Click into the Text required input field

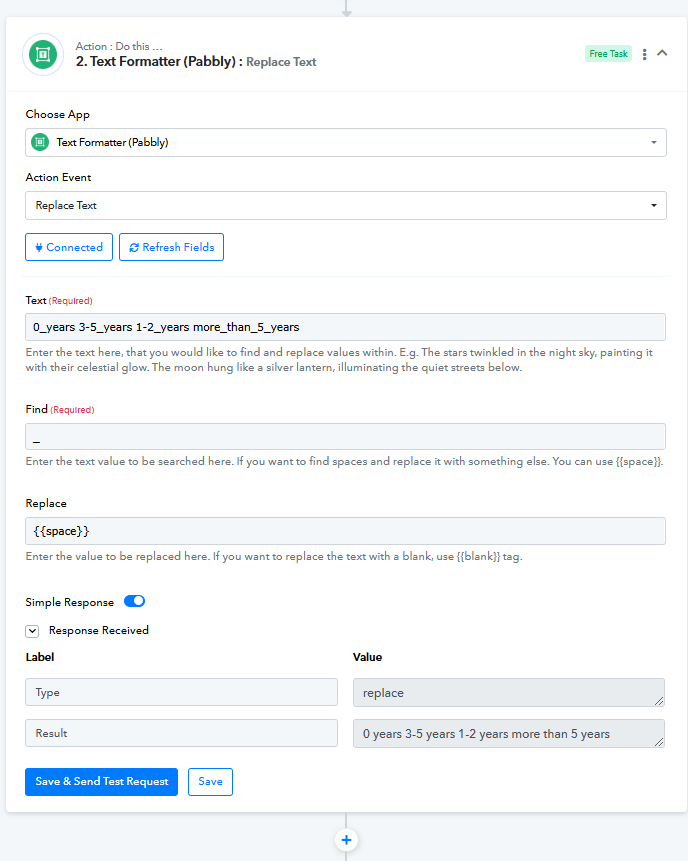click(x=345, y=327)
